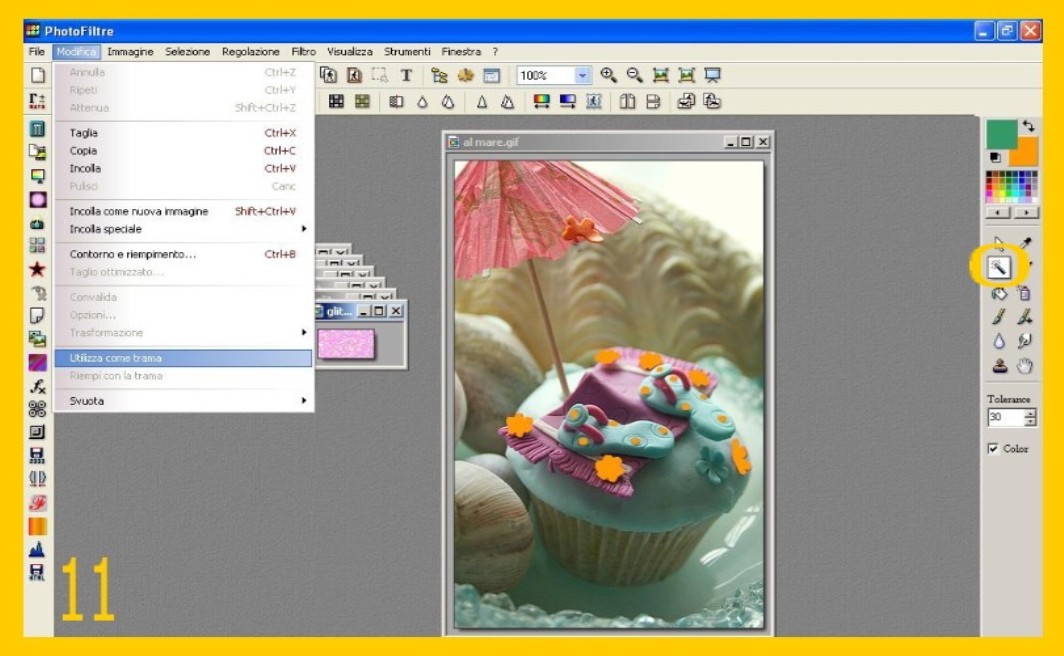This screenshot has width=1064, height=656.
Task: Pick the Paint Bucket fill tool
Action: [999, 293]
